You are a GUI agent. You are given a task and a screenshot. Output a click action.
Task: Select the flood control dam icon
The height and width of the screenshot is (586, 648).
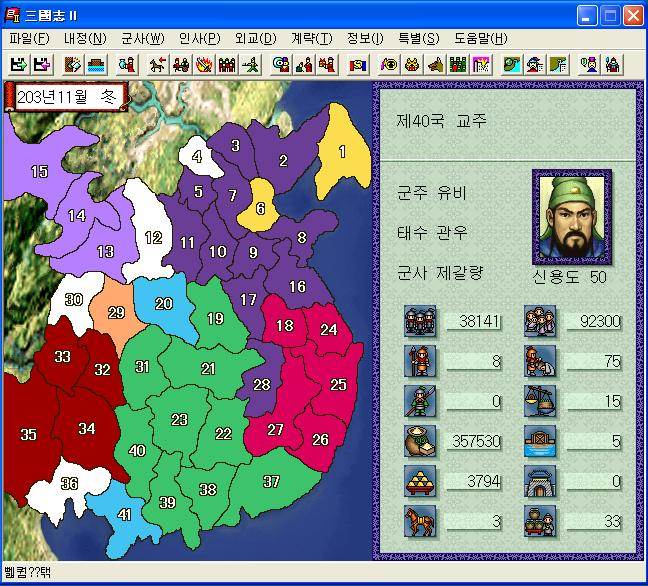[97, 64]
